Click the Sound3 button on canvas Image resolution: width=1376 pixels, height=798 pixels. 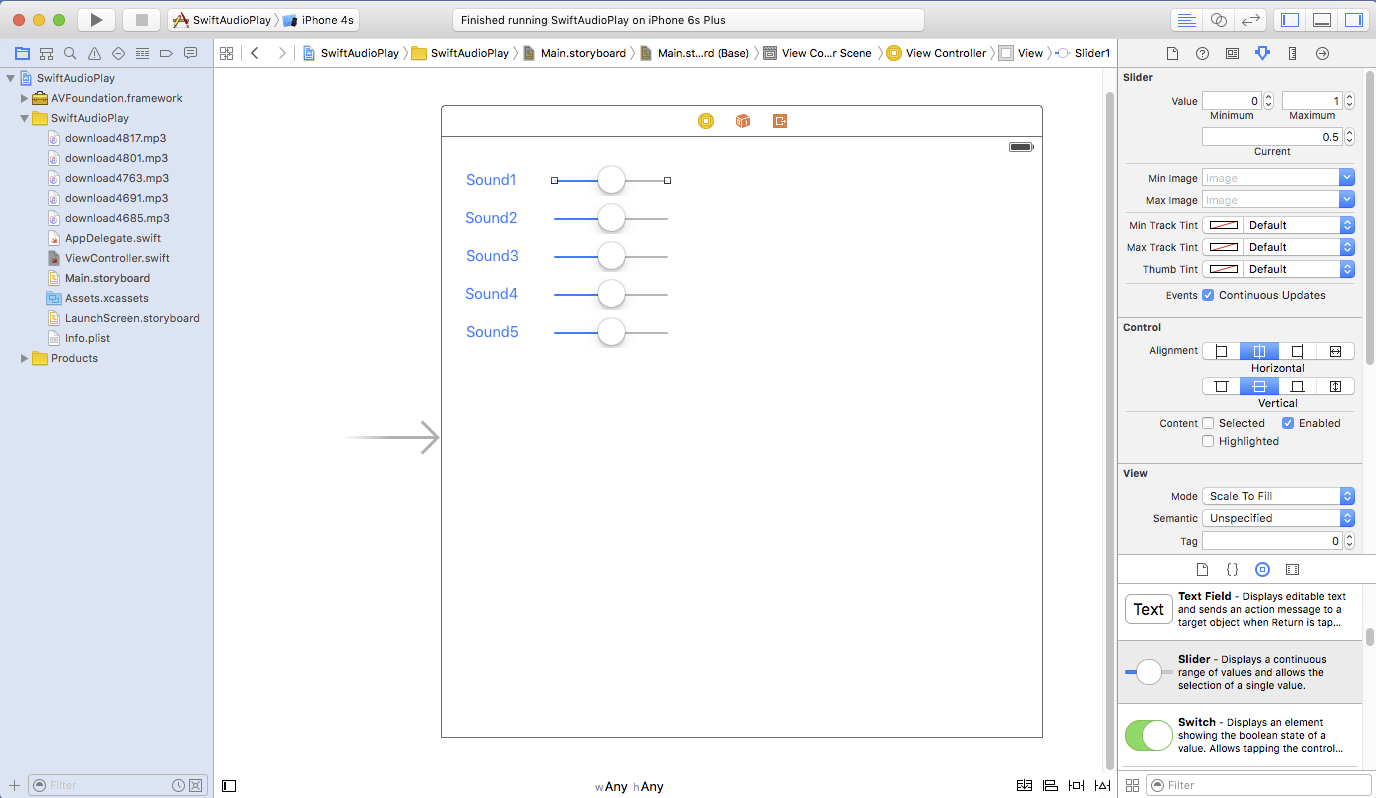pyautogui.click(x=492, y=256)
